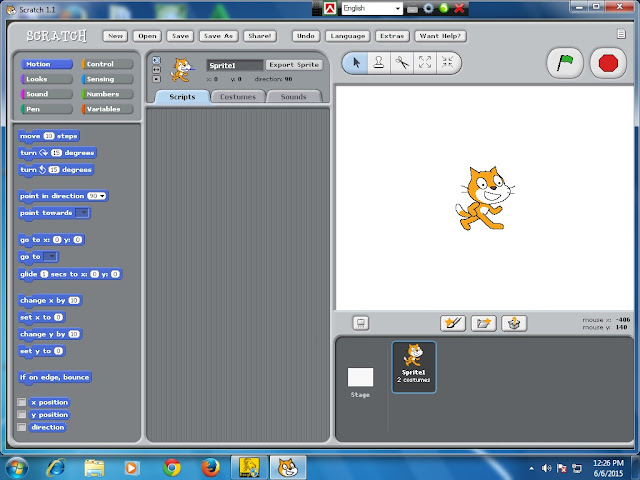Set rotation style to can rotate
The height and width of the screenshot is (480, 640).
[157, 60]
